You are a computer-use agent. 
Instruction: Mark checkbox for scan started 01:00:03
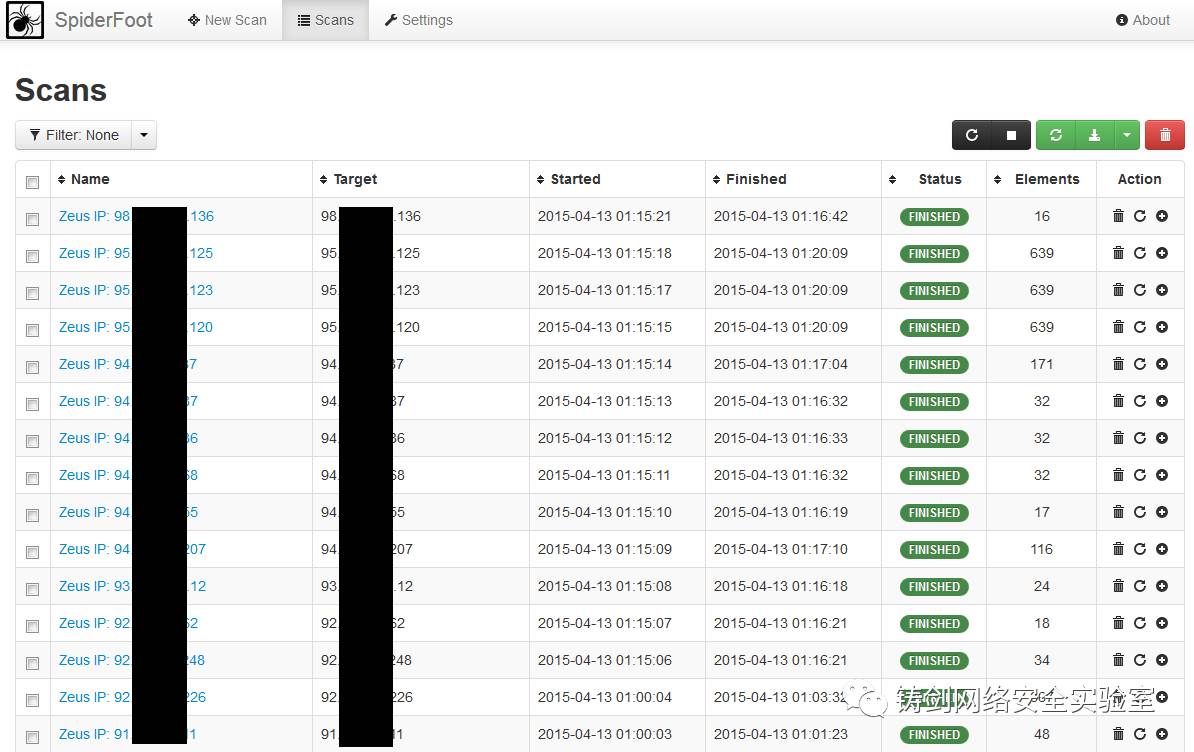[32, 738]
